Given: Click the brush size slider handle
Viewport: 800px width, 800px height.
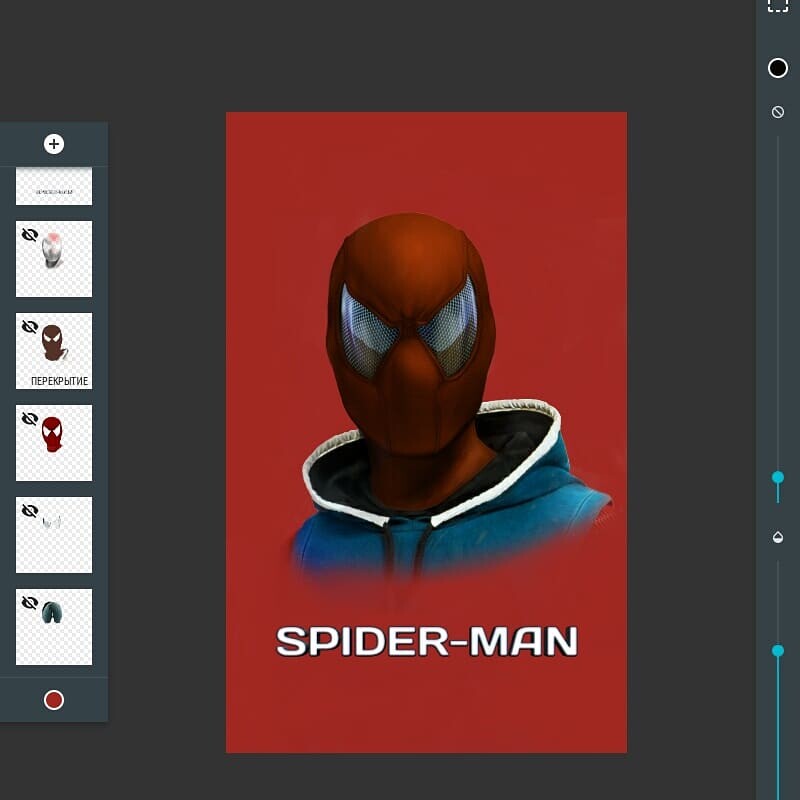Looking at the screenshot, I should point(778,478).
